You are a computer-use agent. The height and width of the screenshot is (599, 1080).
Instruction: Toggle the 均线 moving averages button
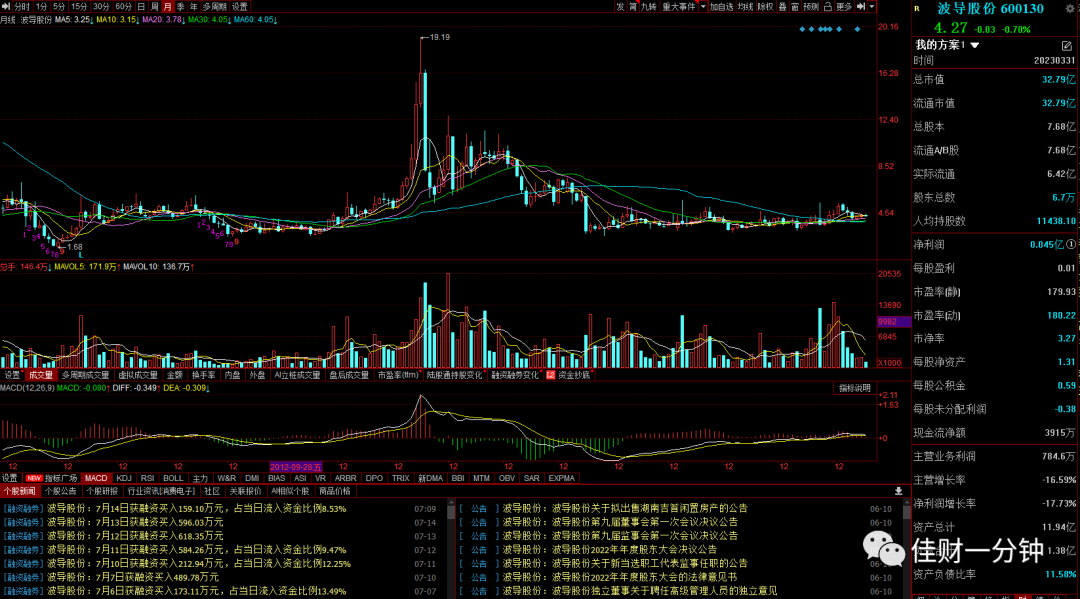(x=745, y=6)
